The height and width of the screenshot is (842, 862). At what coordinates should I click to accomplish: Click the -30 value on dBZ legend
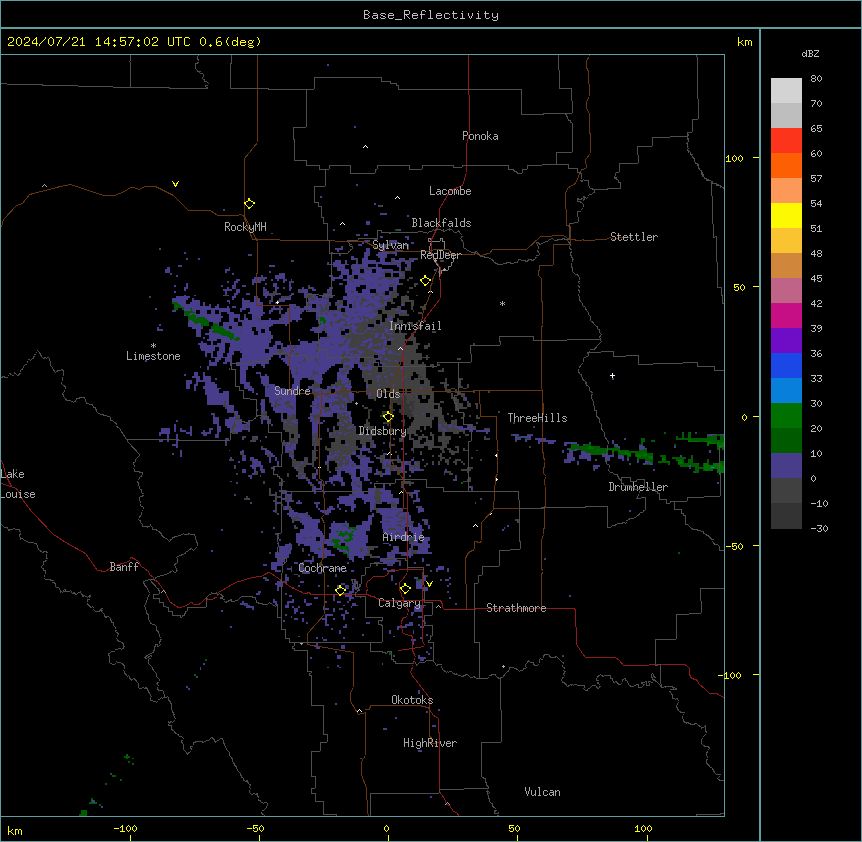(819, 528)
